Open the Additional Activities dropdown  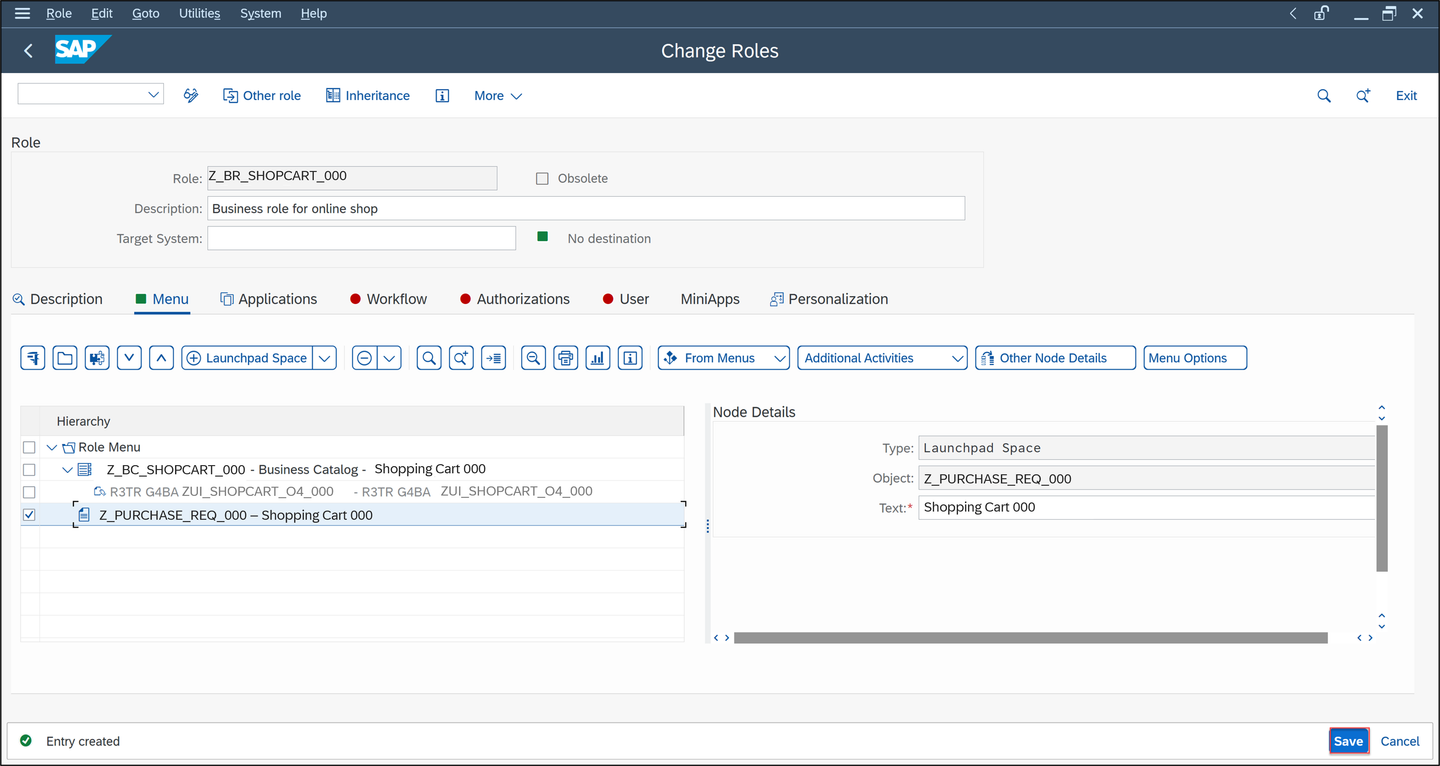coord(882,358)
